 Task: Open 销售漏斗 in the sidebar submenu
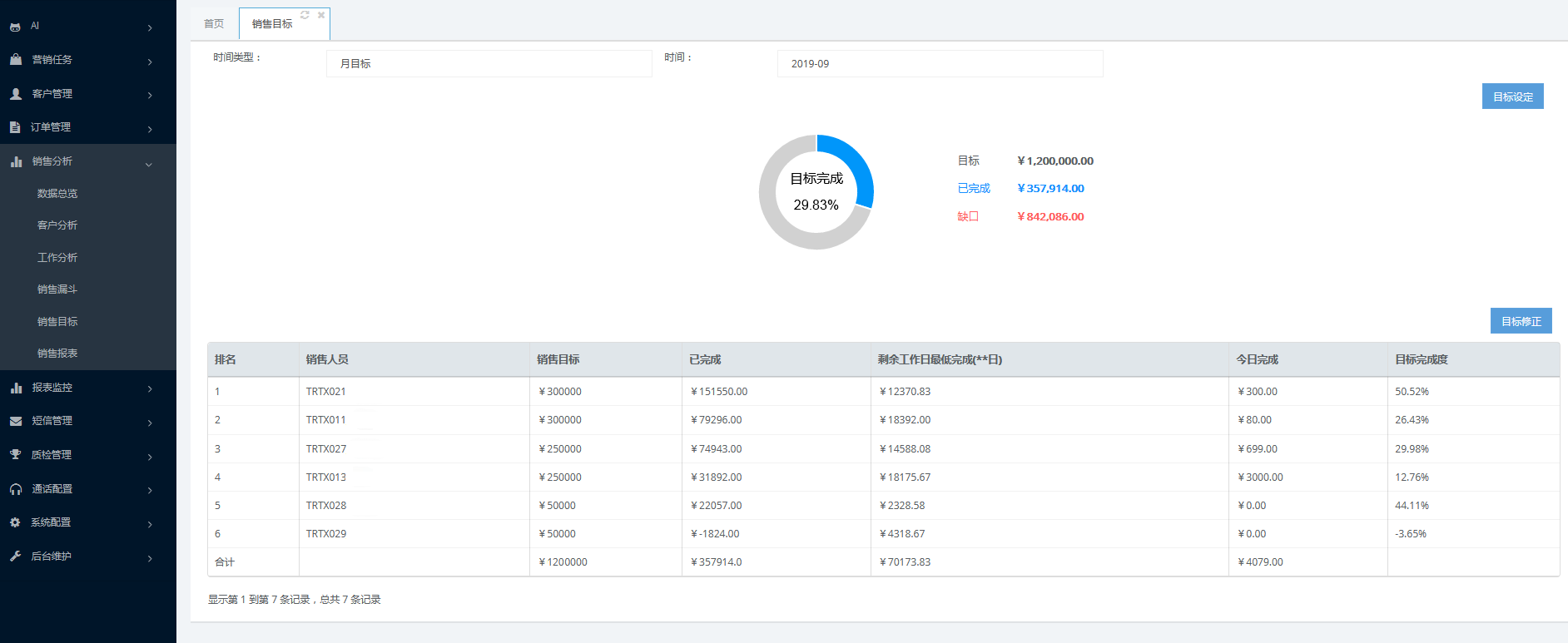57,289
